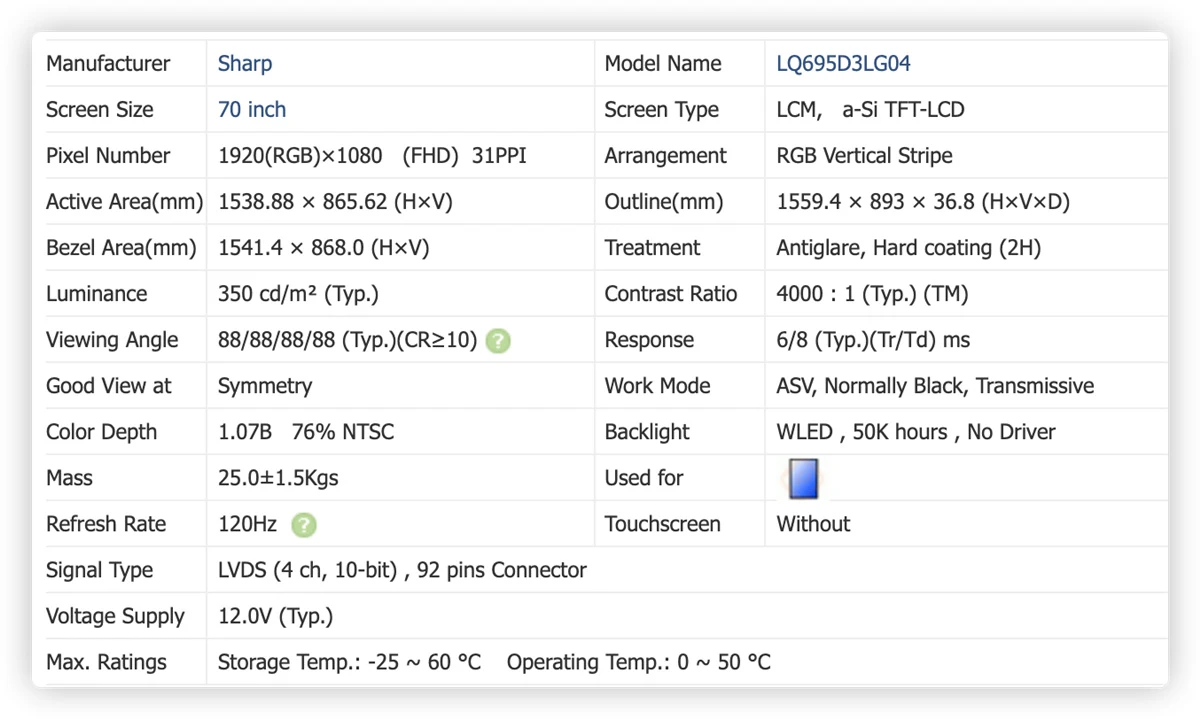Select the Pixel Number label
1200x719 pixels.
tap(108, 155)
